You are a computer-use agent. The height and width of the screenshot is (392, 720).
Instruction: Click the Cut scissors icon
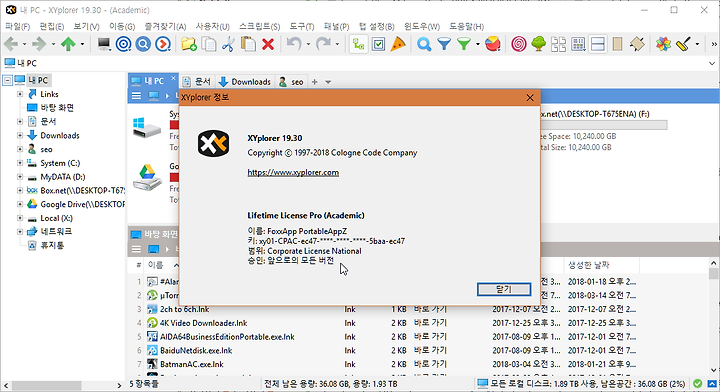228,44
